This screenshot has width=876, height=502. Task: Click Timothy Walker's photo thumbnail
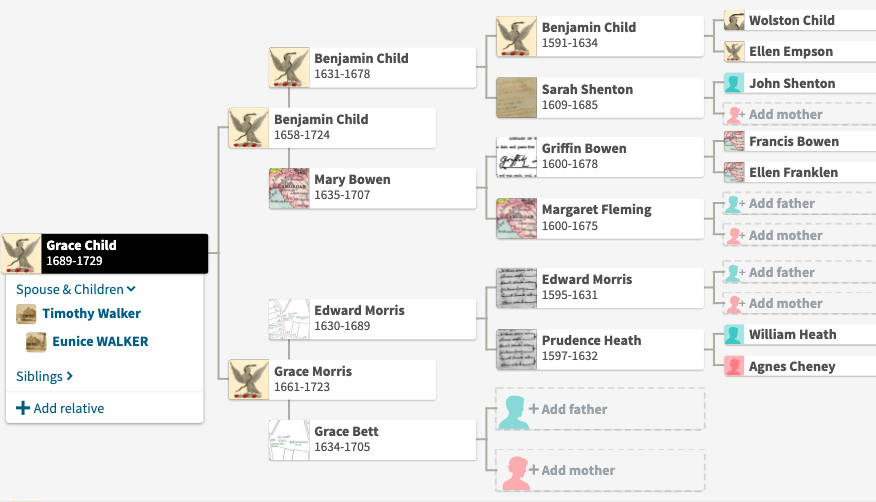[x=26, y=314]
